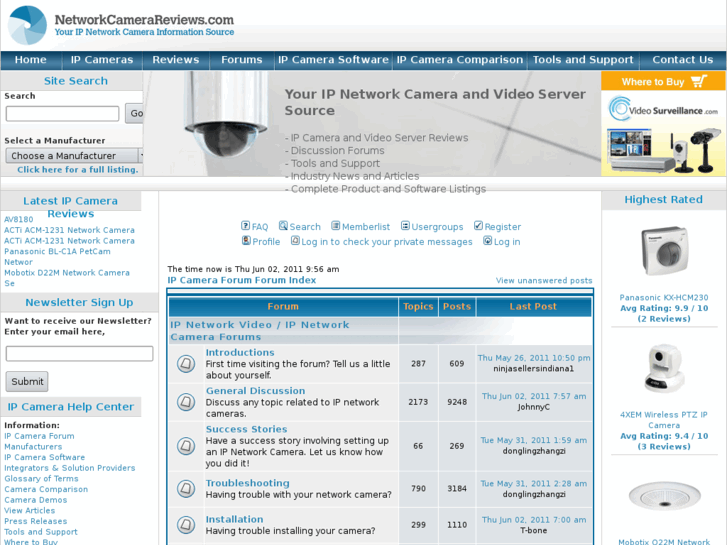Click Glossary of Terms help link
Screen dimensions: 727x545
[41, 479]
